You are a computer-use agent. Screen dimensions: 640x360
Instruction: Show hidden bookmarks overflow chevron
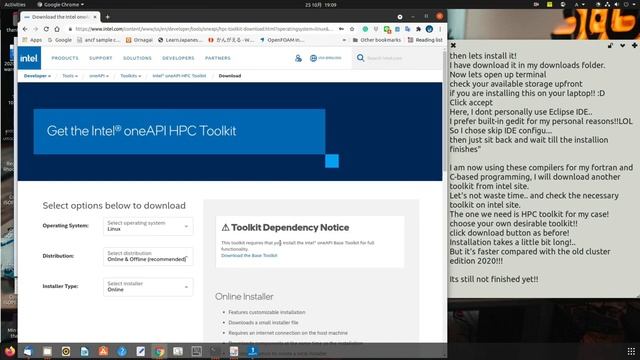pyautogui.click(x=344, y=40)
